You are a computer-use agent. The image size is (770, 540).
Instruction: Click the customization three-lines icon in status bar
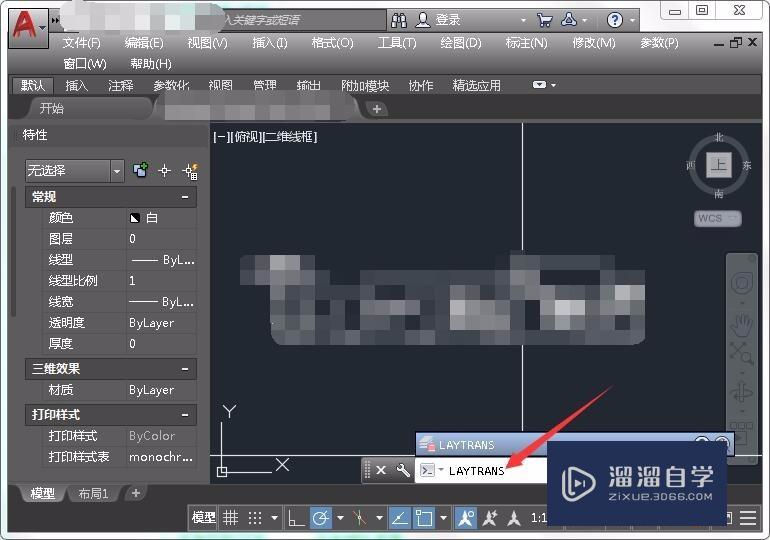pyautogui.click(x=748, y=518)
